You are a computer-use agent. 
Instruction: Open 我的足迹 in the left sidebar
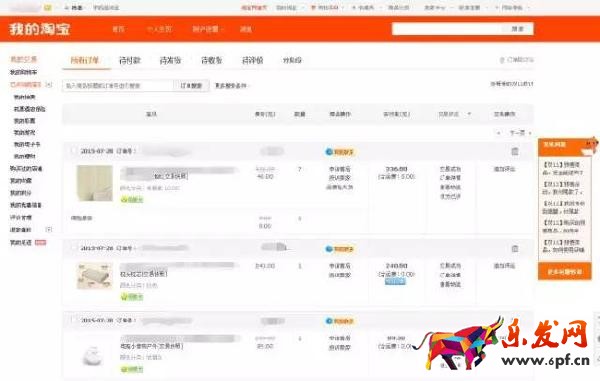[21, 242]
